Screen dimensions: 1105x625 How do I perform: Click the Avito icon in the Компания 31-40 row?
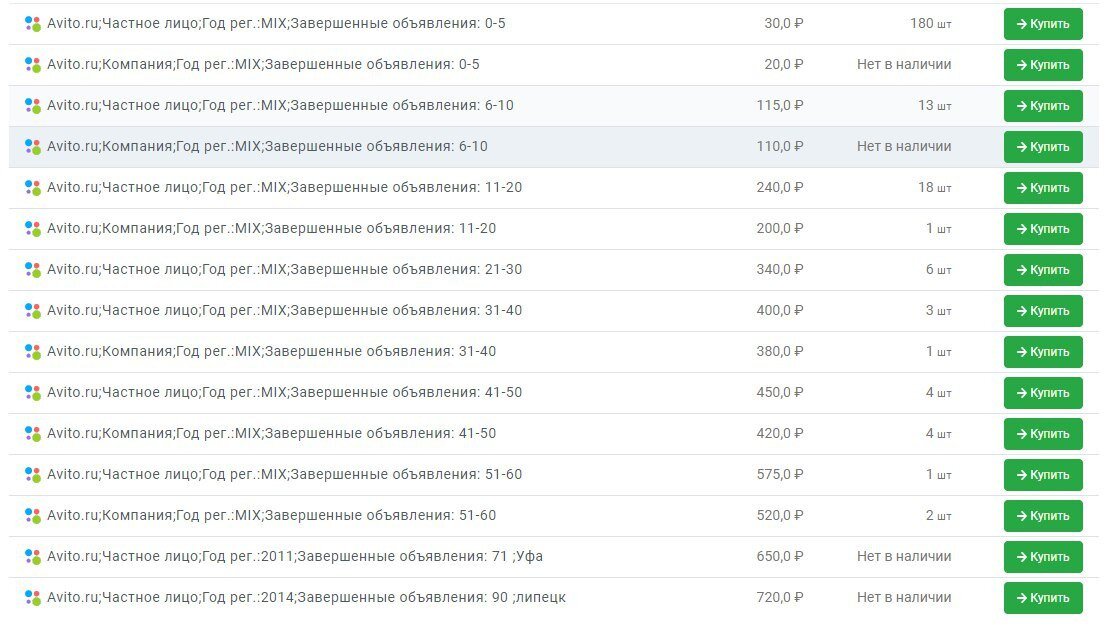click(x=32, y=352)
